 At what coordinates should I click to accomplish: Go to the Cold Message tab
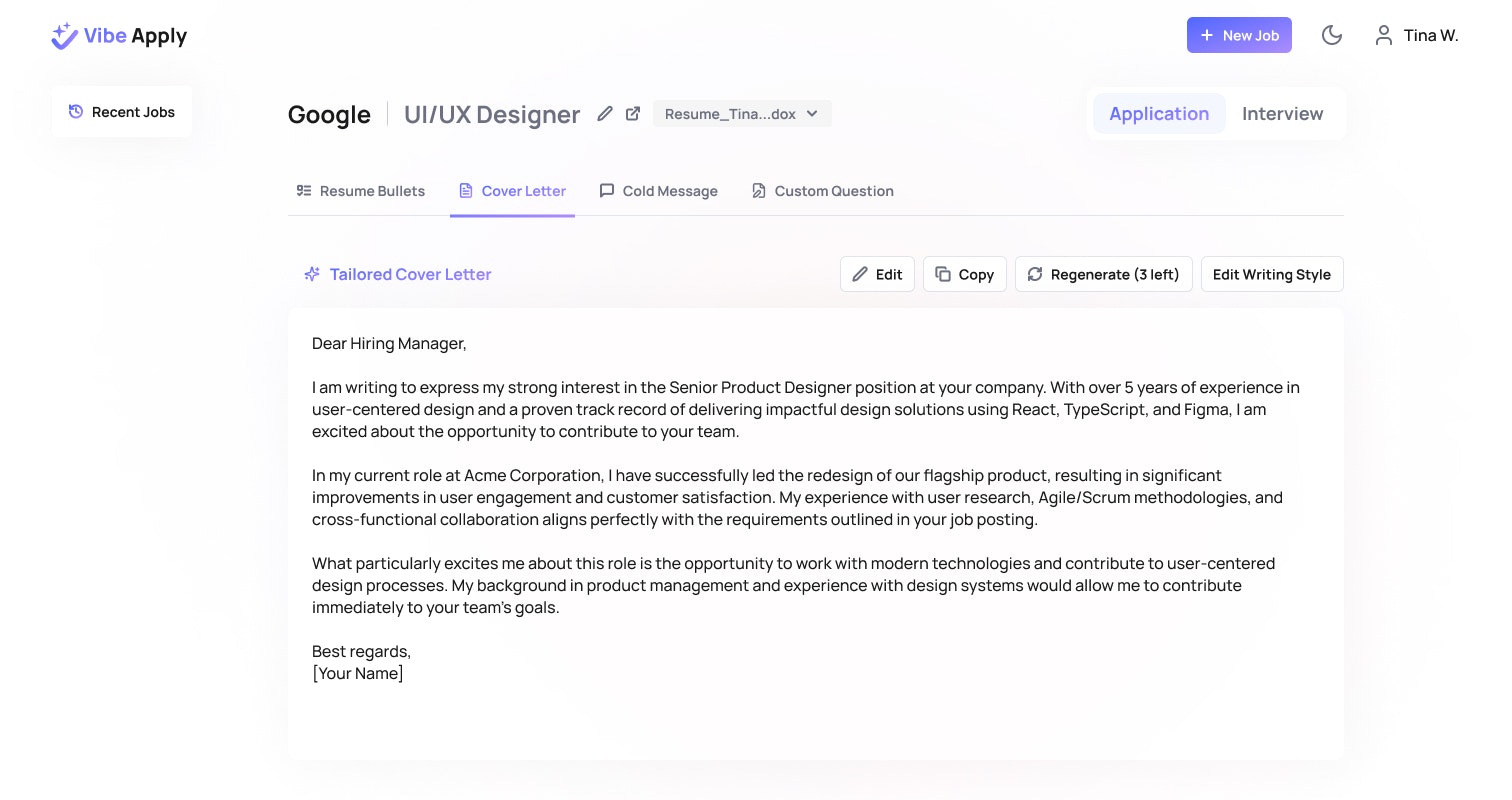coord(659,191)
